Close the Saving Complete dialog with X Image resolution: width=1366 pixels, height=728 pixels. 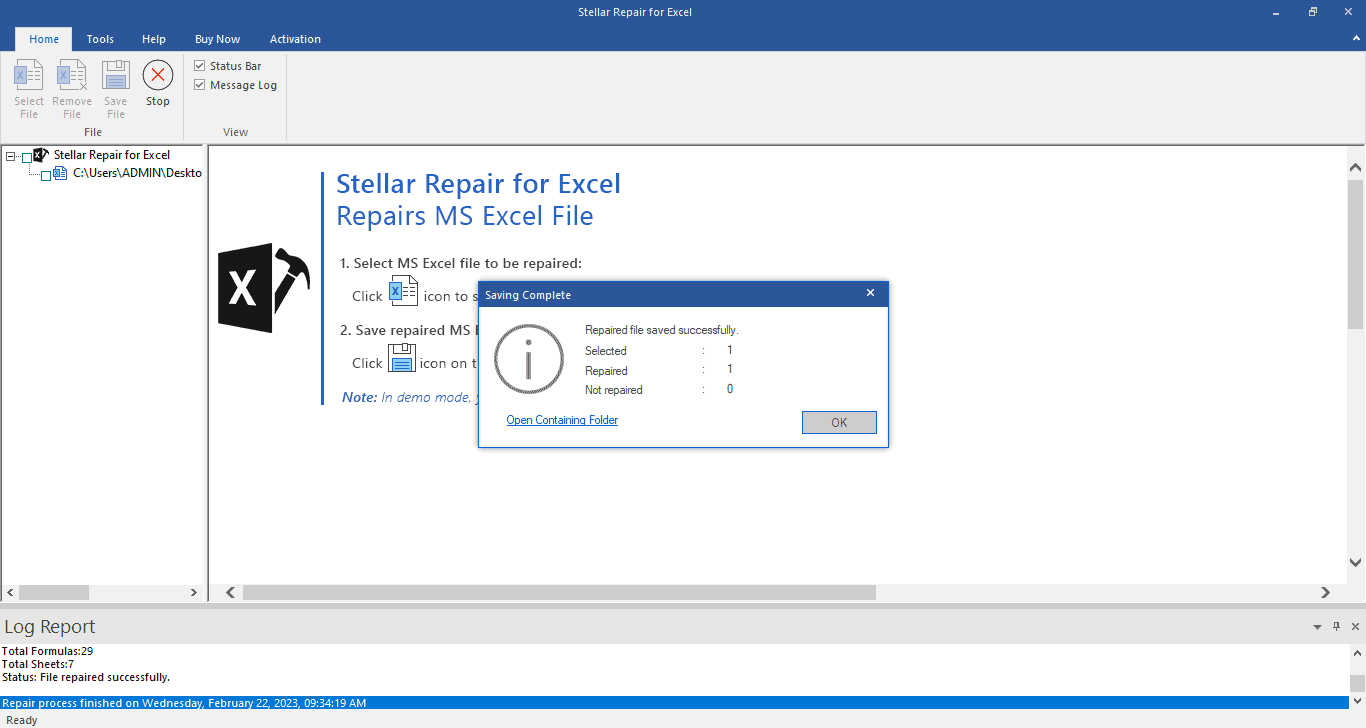coord(870,293)
